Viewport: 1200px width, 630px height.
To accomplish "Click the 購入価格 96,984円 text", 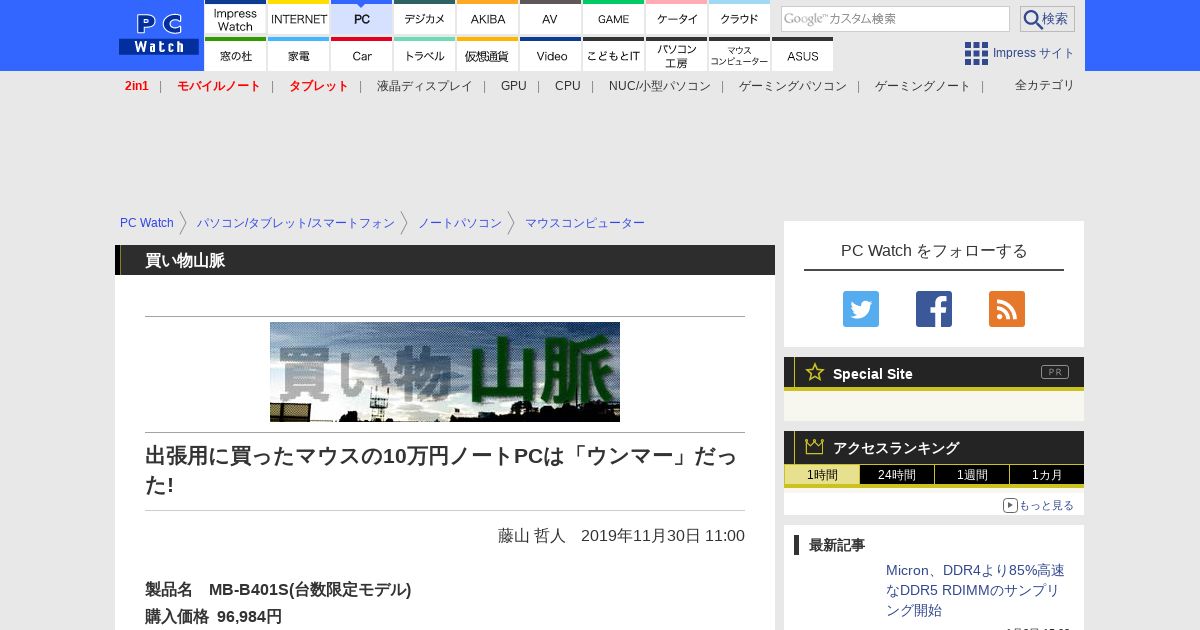I will (x=213, y=616).
